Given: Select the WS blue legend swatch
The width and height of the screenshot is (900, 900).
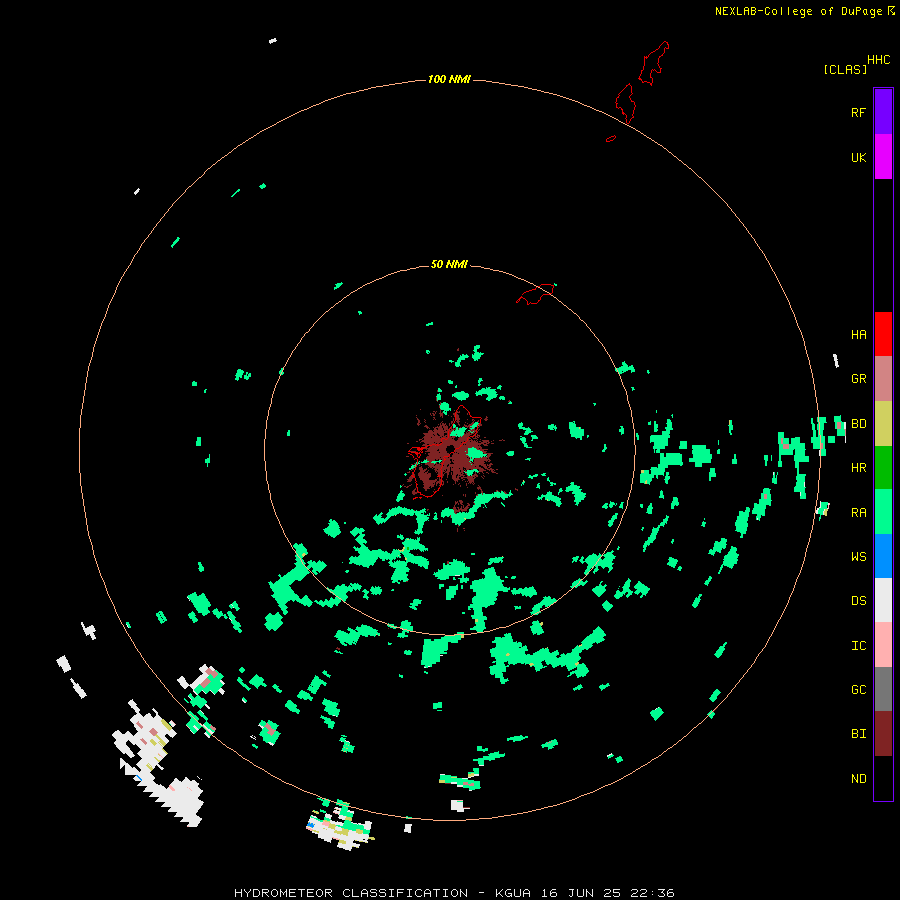Looking at the screenshot, I should coord(883,556).
